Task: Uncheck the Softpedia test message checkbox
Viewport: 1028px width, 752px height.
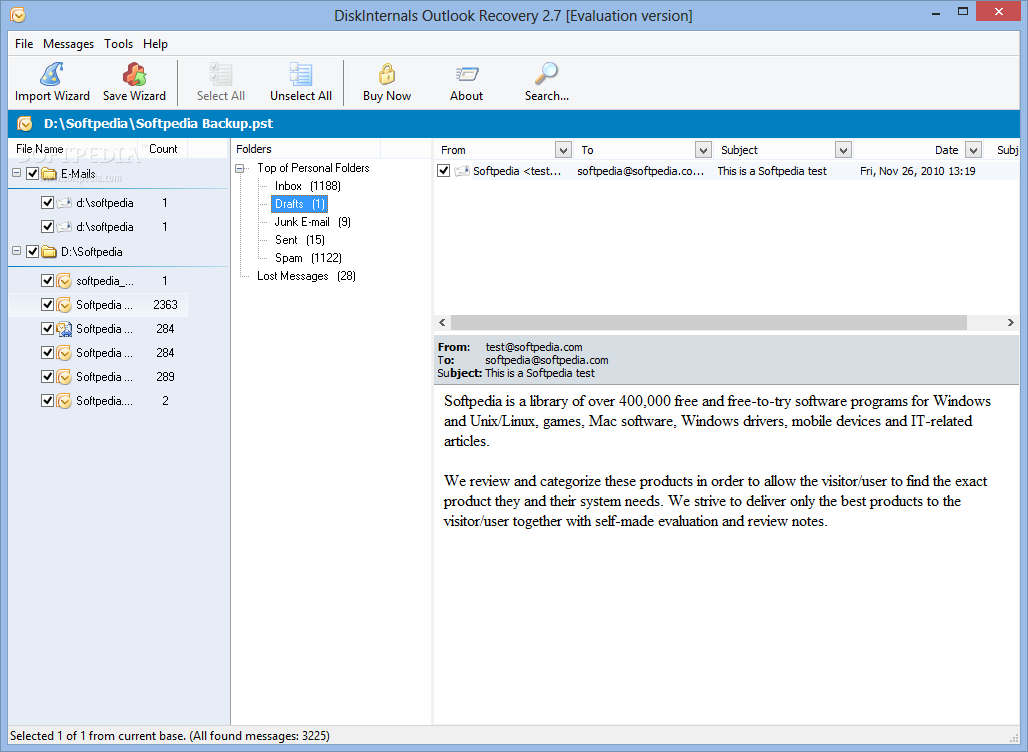Action: (444, 171)
